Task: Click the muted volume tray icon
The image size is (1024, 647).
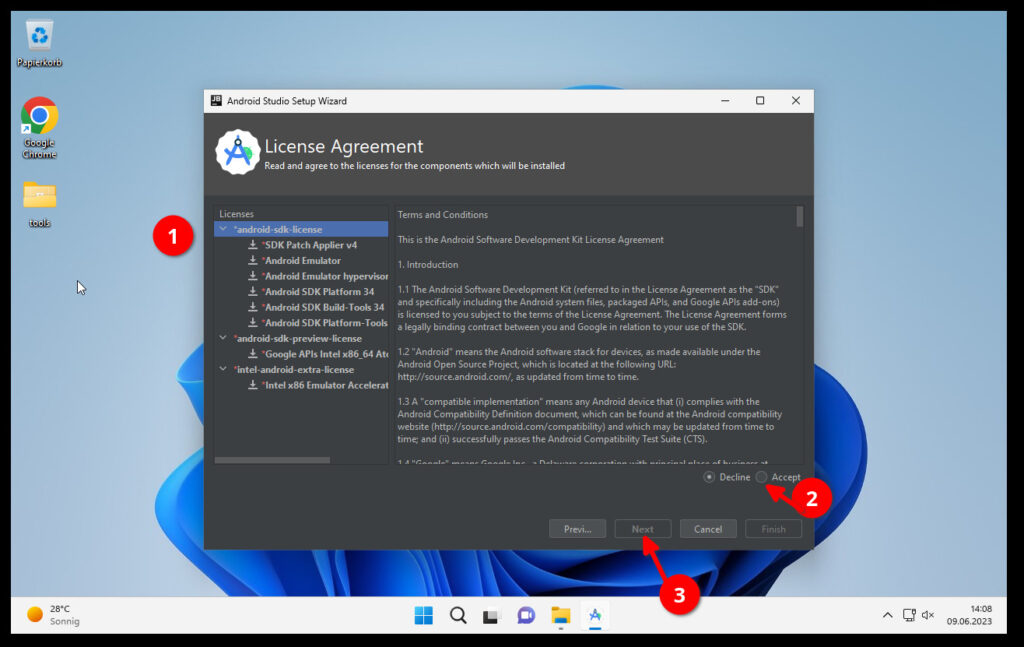Action: (928, 615)
